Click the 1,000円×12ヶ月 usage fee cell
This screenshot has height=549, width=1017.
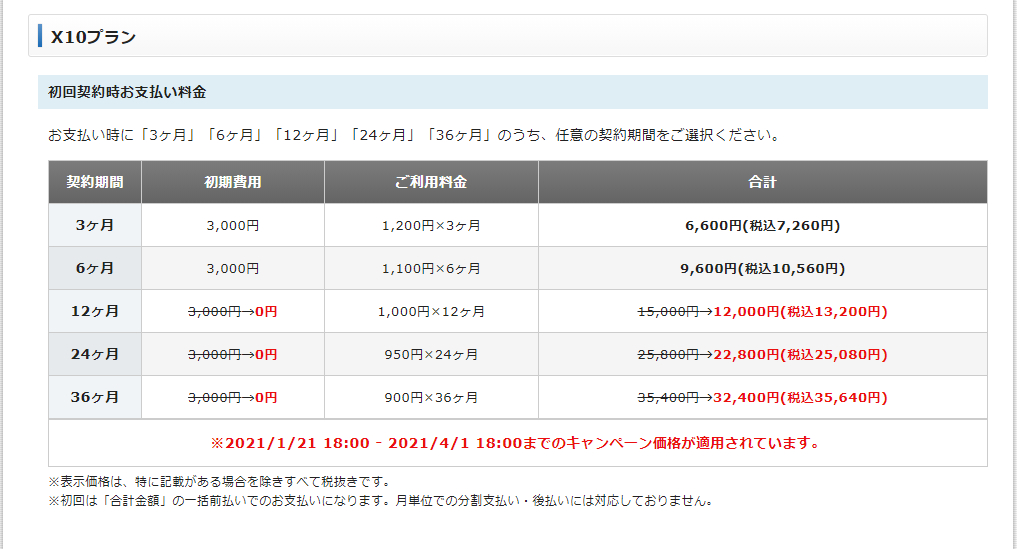click(431, 311)
